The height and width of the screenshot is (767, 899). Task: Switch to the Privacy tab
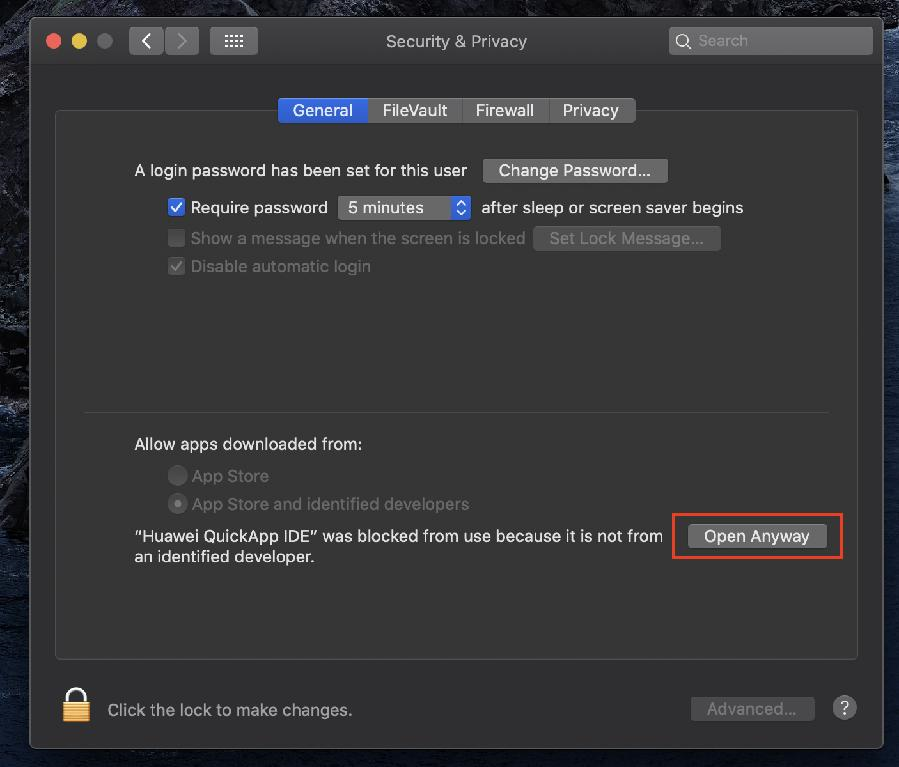591,110
